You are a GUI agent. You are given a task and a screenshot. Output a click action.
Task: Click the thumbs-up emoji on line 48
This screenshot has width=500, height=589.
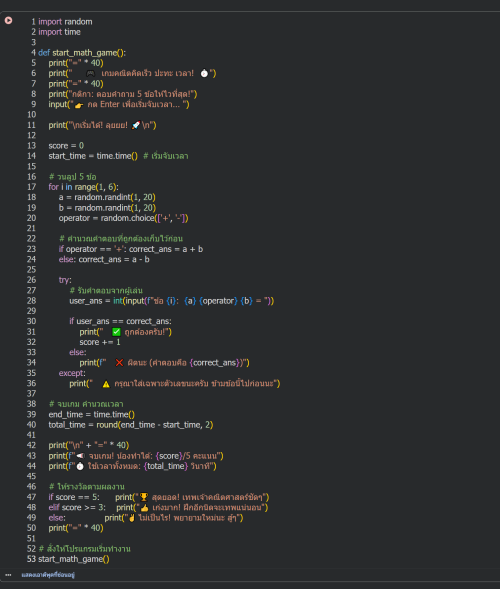pyautogui.click(x=144, y=508)
